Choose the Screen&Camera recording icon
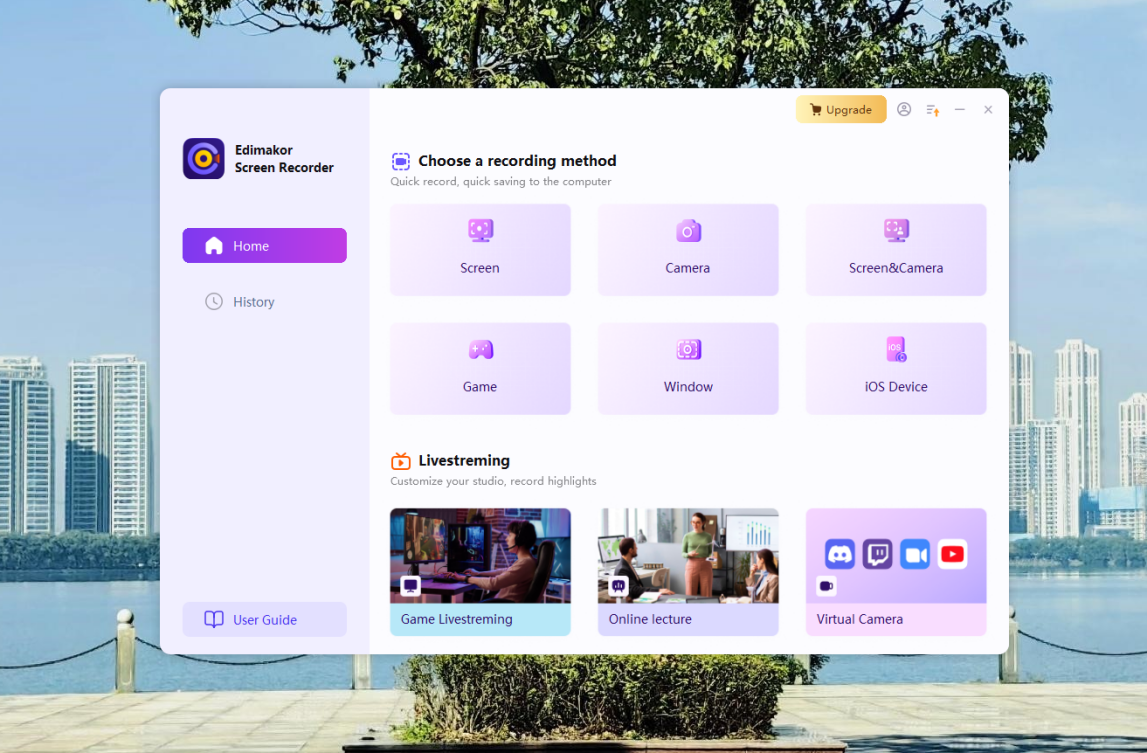 (896, 231)
